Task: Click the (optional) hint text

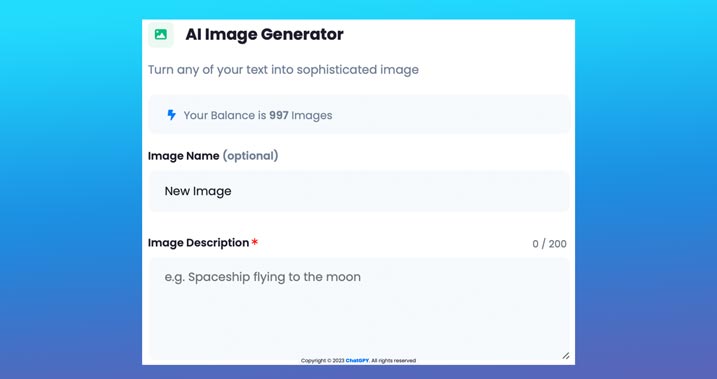Action: pyautogui.click(x=250, y=156)
